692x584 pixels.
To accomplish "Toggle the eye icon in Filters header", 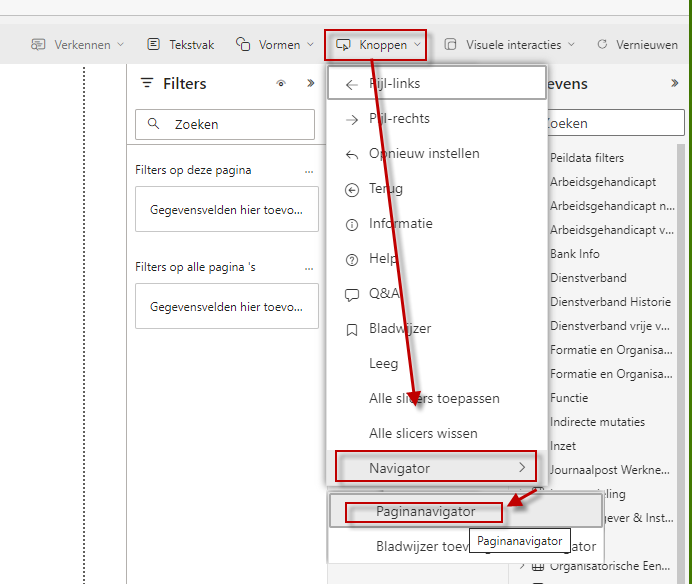I will point(282,84).
